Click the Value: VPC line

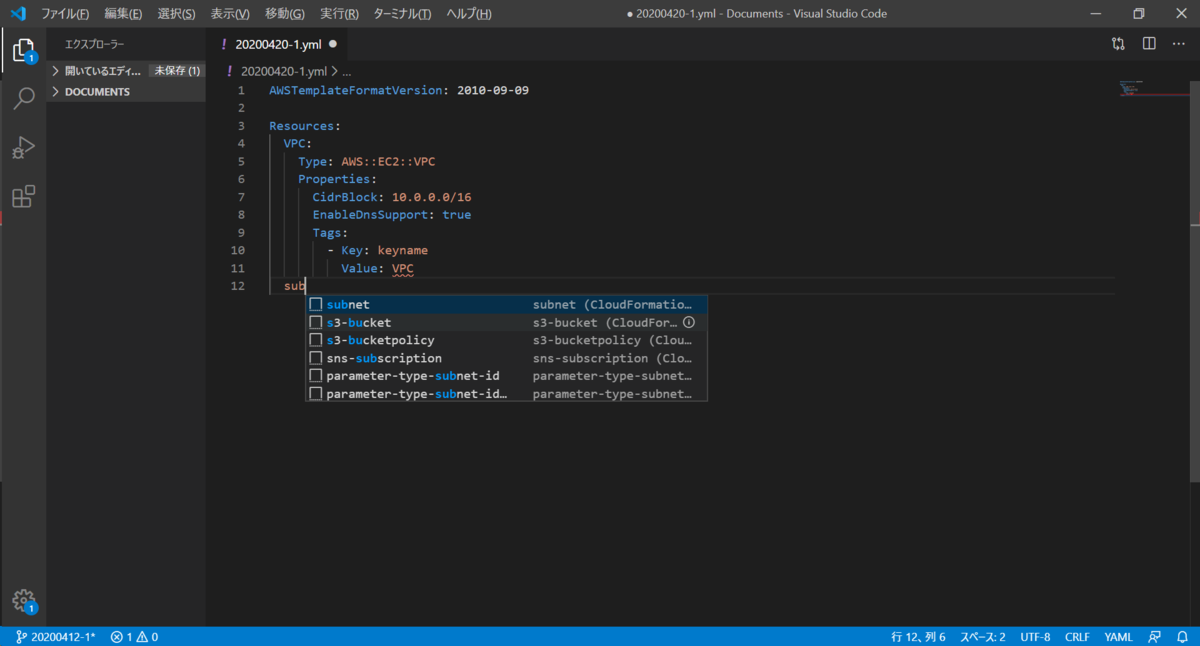377,268
